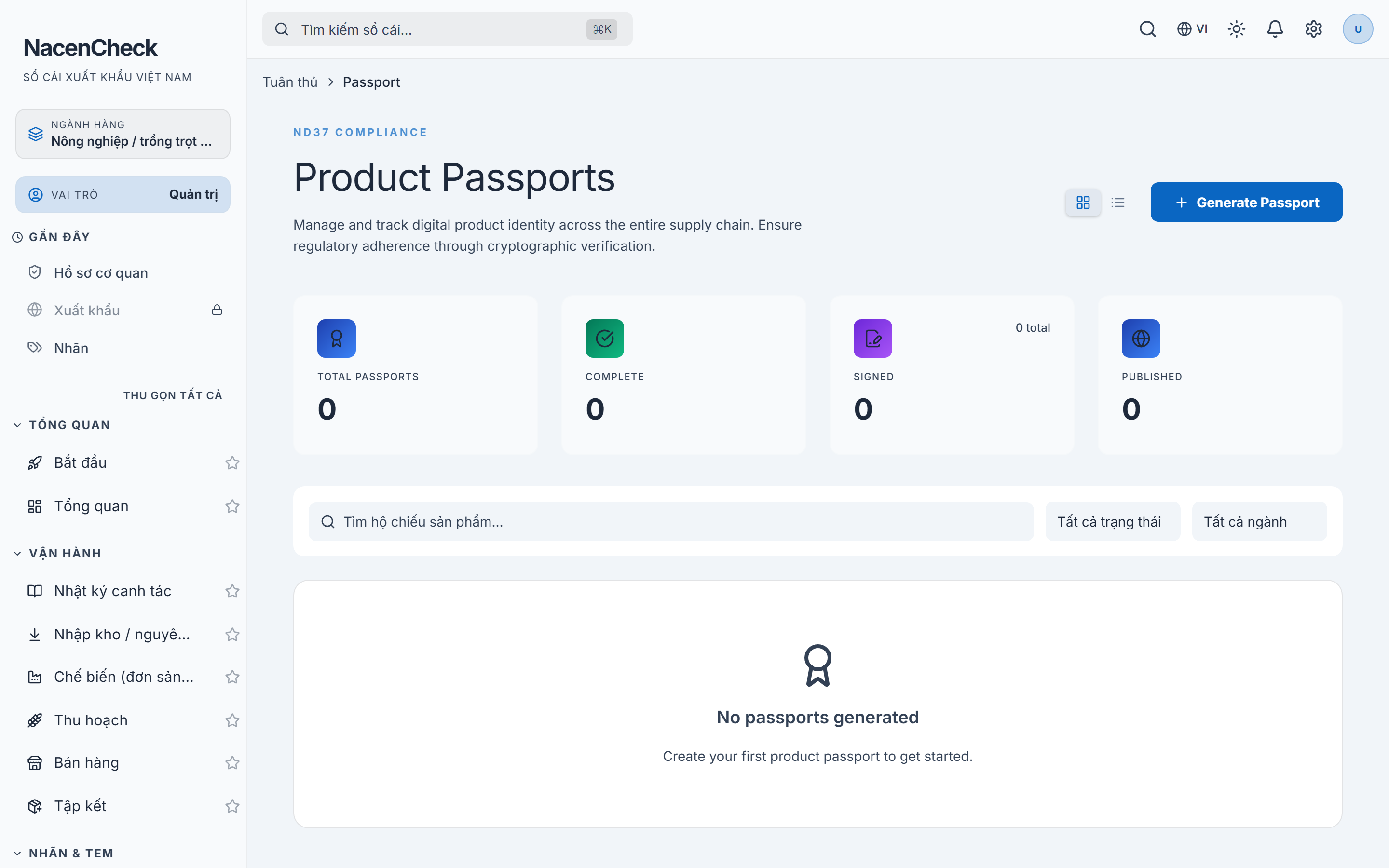Click the Signed pen icon
The width and height of the screenshot is (1389, 868).
tap(872, 338)
